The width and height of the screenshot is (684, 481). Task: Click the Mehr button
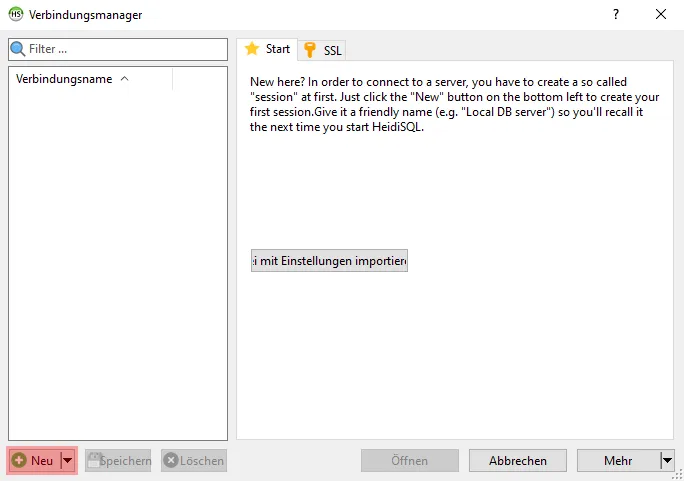[x=617, y=461]
